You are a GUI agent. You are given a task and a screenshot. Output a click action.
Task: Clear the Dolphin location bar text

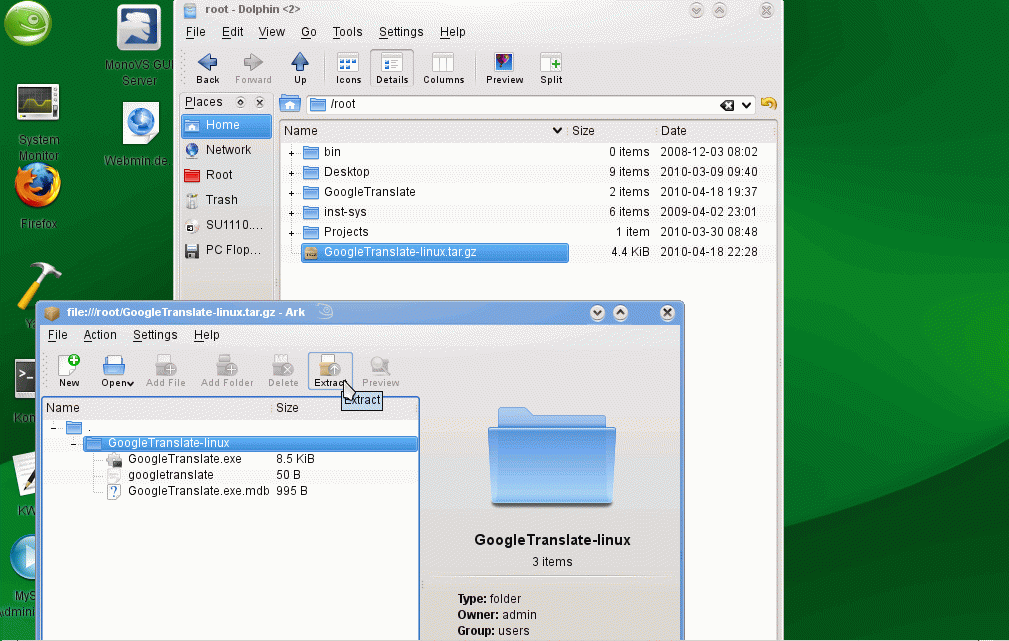[x=727, y=105]
